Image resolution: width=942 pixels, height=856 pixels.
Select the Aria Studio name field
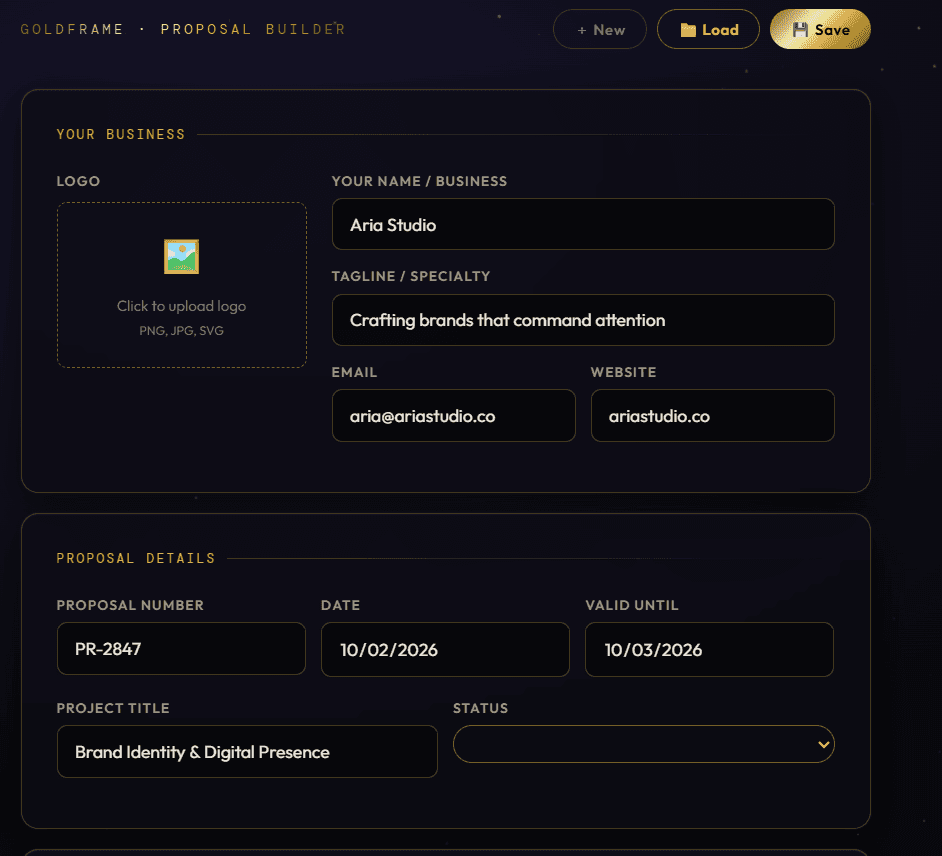[x=583, y=224]
